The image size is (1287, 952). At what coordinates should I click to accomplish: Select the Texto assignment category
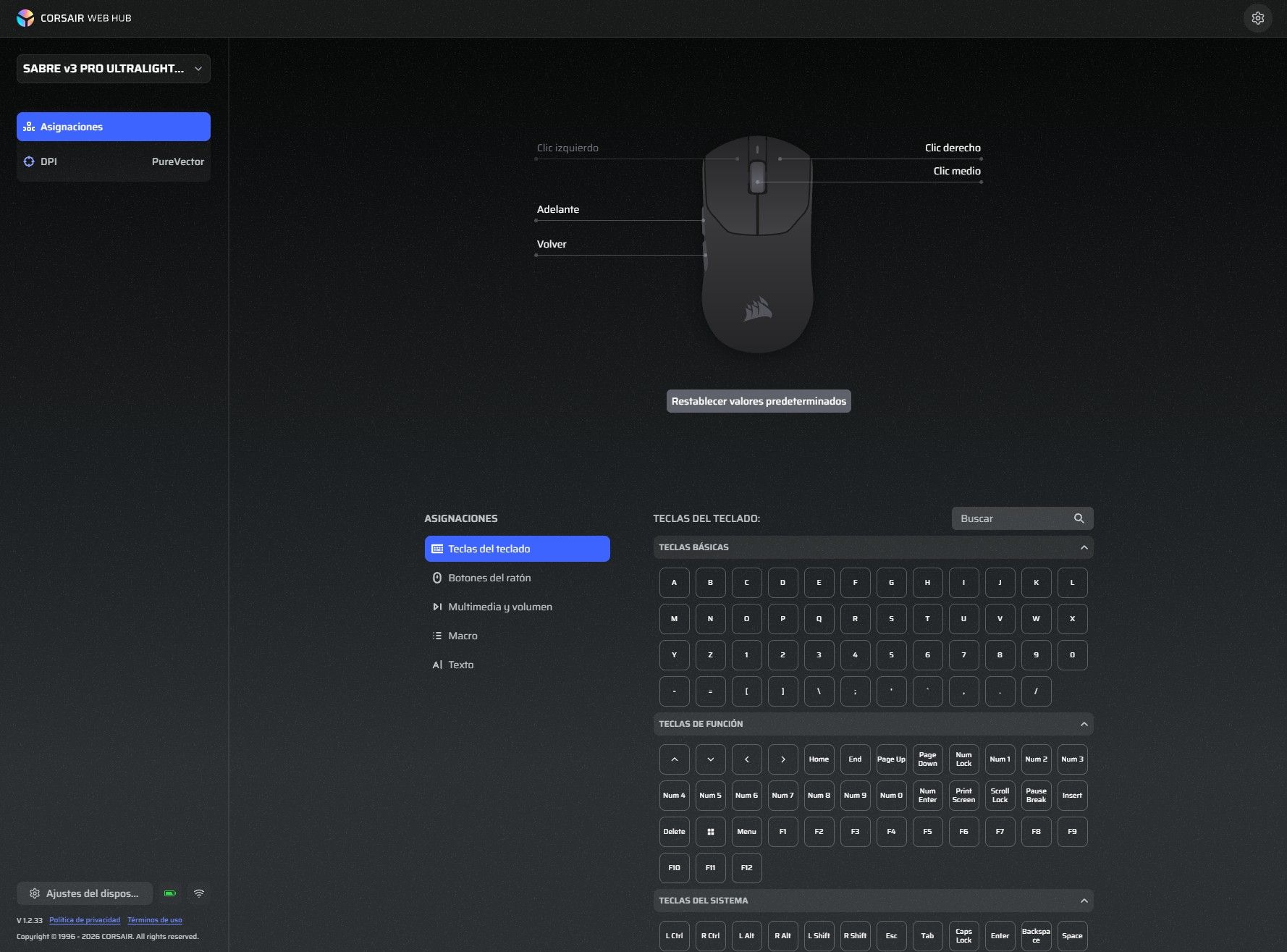coord(517,665)
